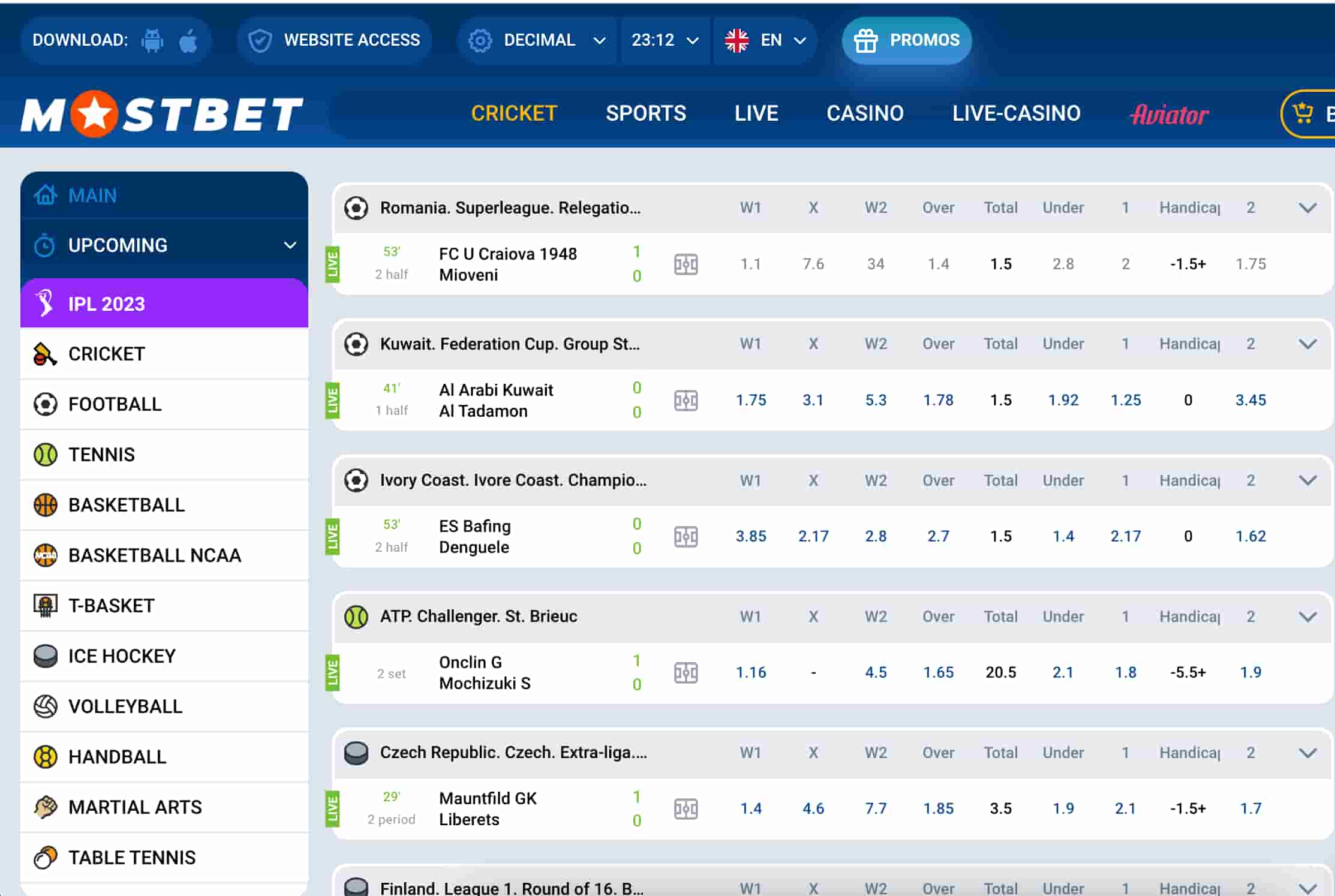The width and height of the screenshot is (1335, 896).
Task: Select Liberets W2 odds 7.7
Action: point(876,808)
